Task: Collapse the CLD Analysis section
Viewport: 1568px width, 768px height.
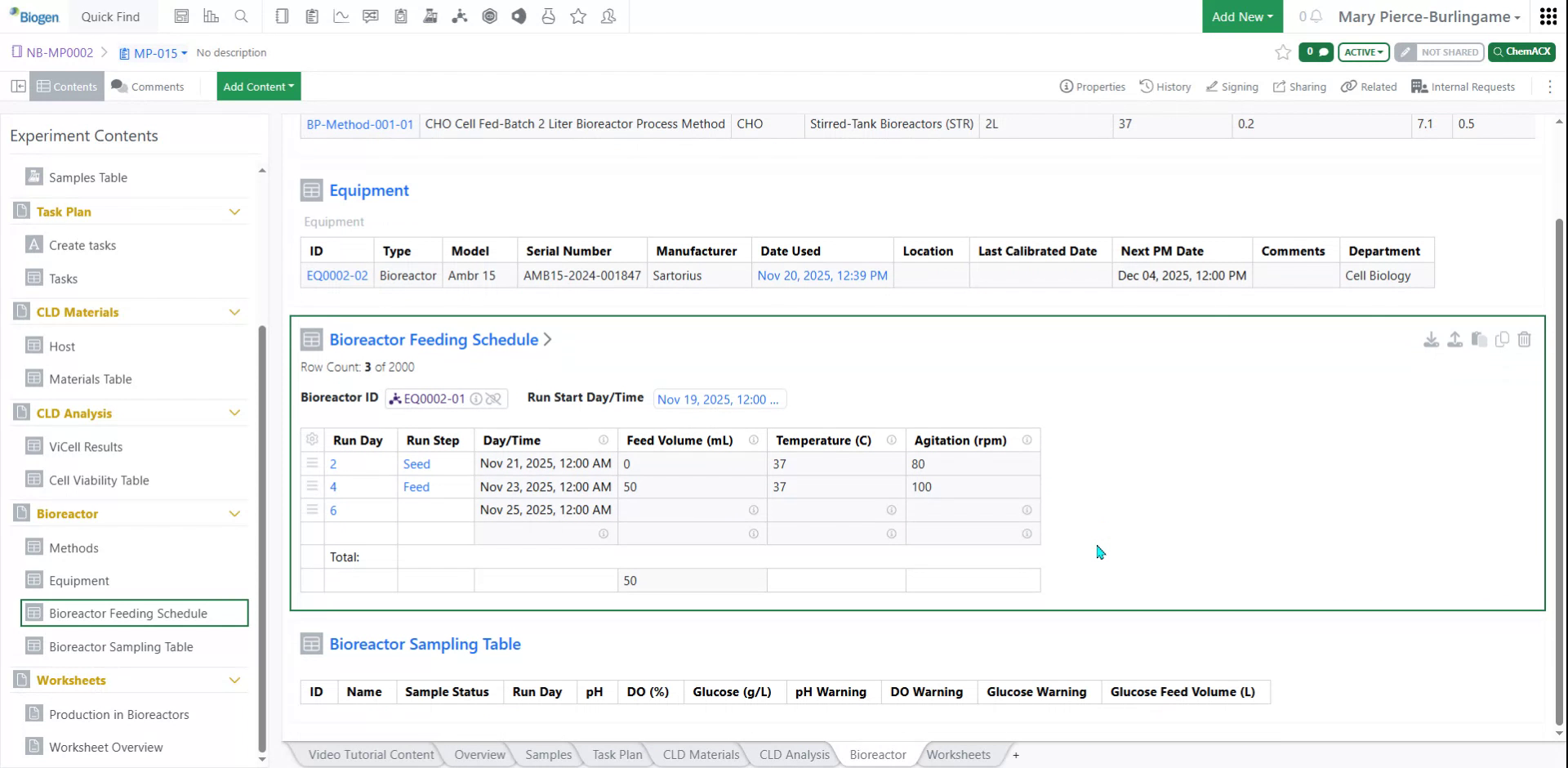Action: point(235,413)
